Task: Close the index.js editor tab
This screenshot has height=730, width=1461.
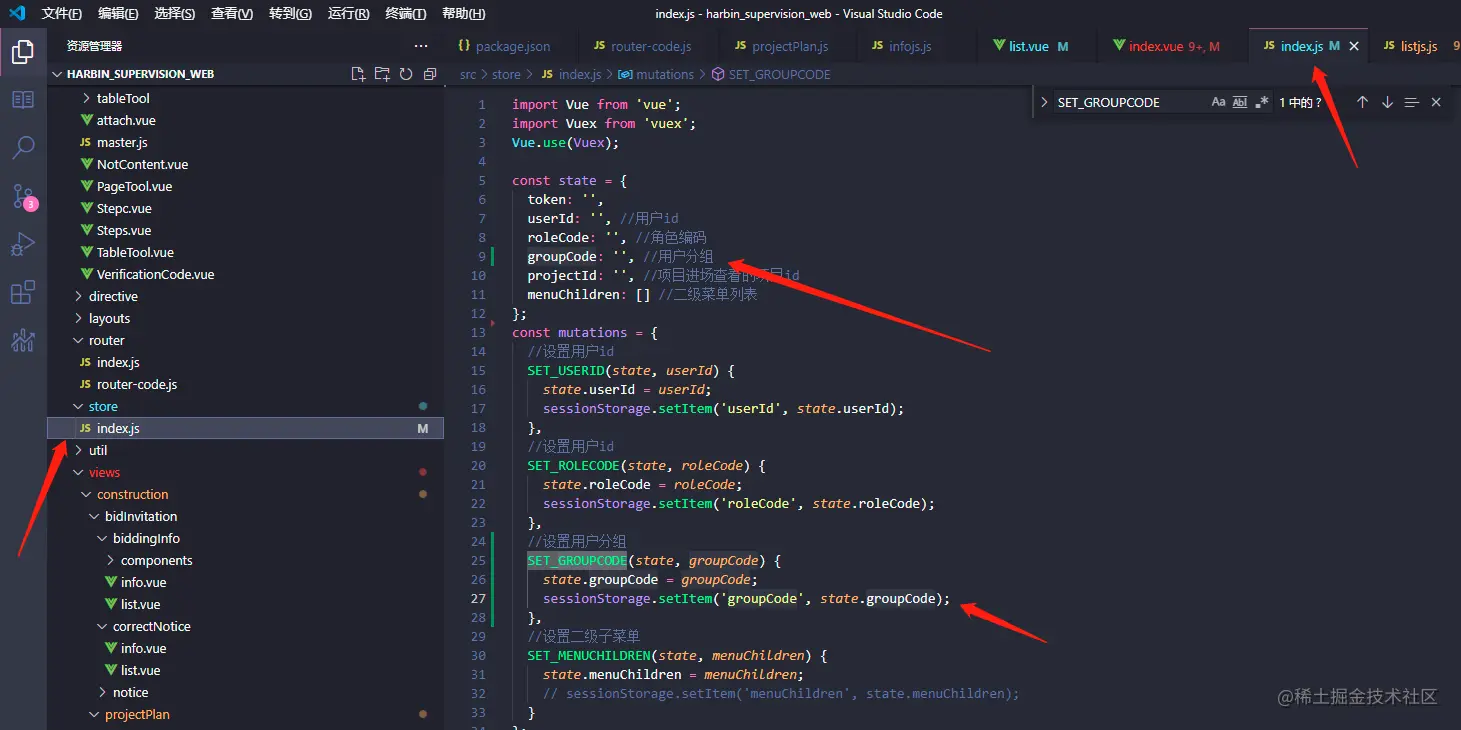Action: [1354, 46]
